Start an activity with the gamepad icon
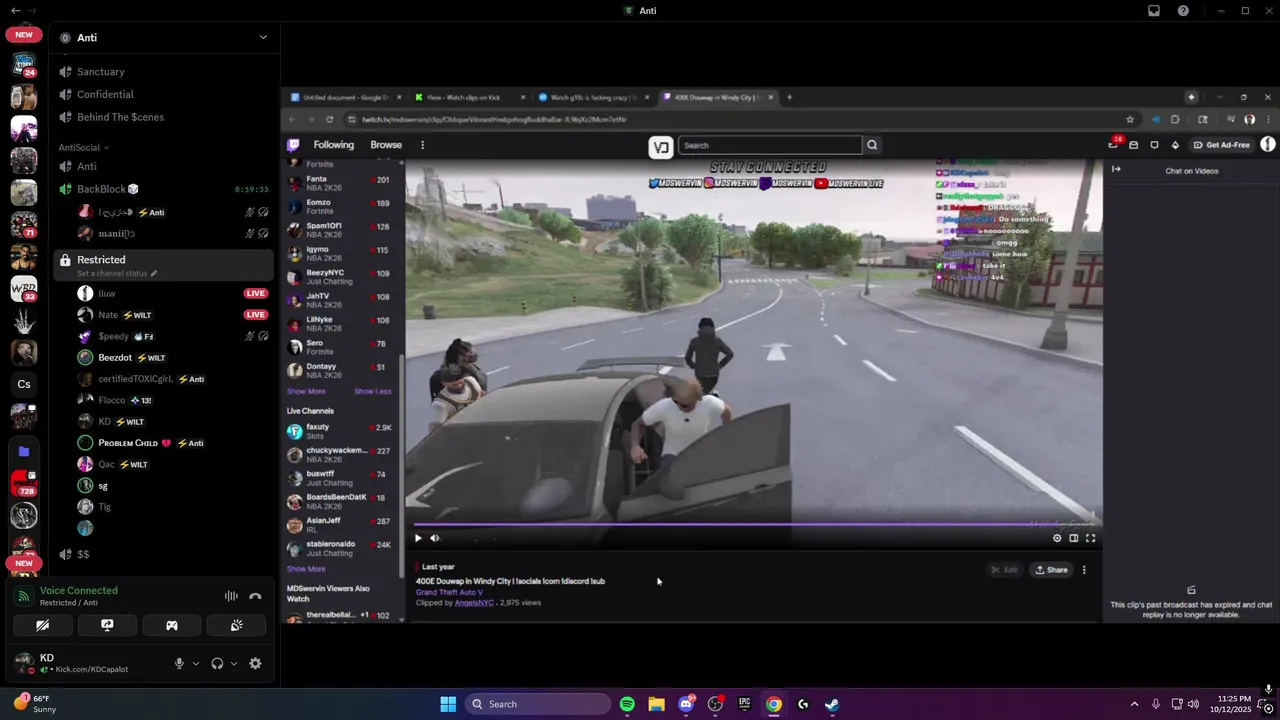 [172, 625]
